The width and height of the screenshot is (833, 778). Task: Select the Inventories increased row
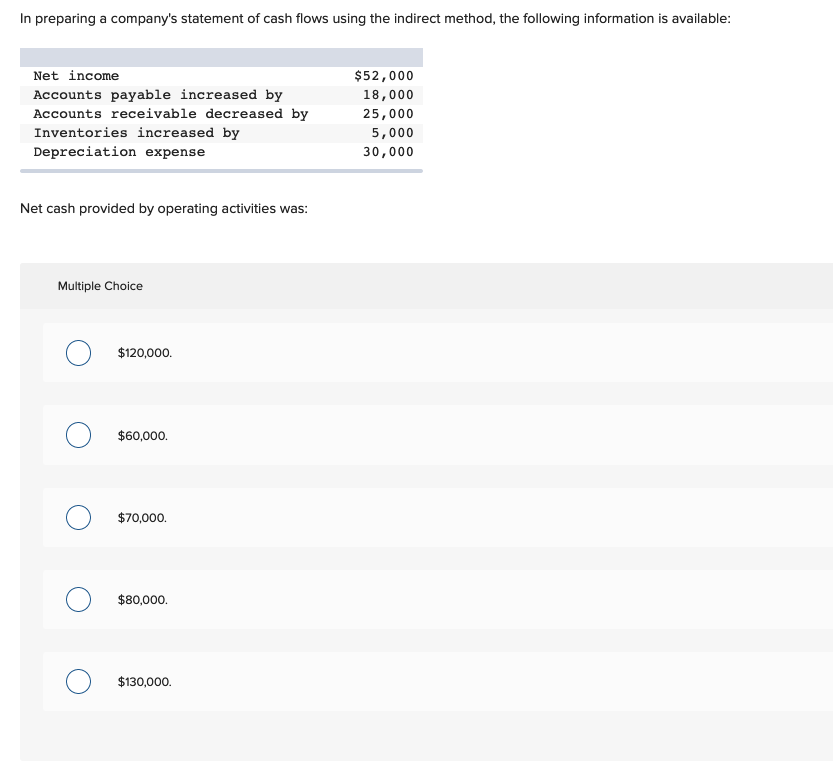[220, 132]
